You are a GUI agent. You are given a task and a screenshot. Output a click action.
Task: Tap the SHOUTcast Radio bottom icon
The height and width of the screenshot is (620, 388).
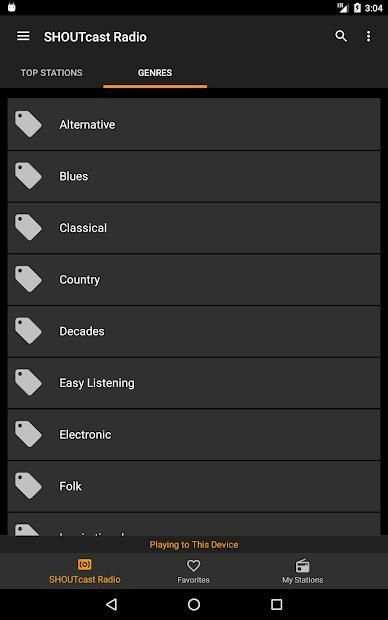click(x=84, y=564)
